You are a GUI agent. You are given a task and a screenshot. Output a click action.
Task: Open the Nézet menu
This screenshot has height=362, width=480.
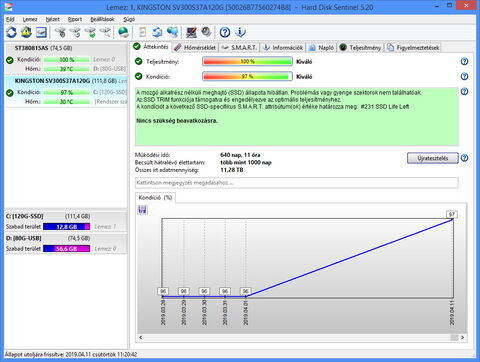click(x=53, y=19)
